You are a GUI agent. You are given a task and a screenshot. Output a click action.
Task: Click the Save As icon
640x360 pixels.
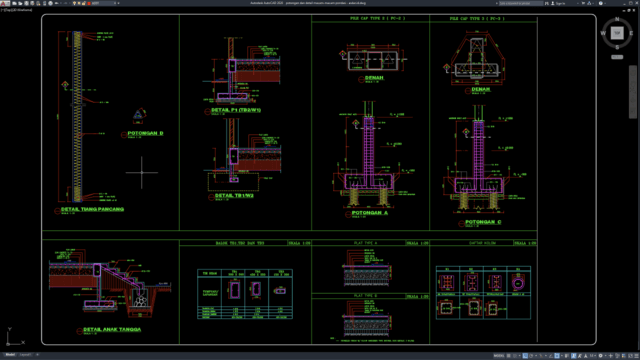coord(32,3)
